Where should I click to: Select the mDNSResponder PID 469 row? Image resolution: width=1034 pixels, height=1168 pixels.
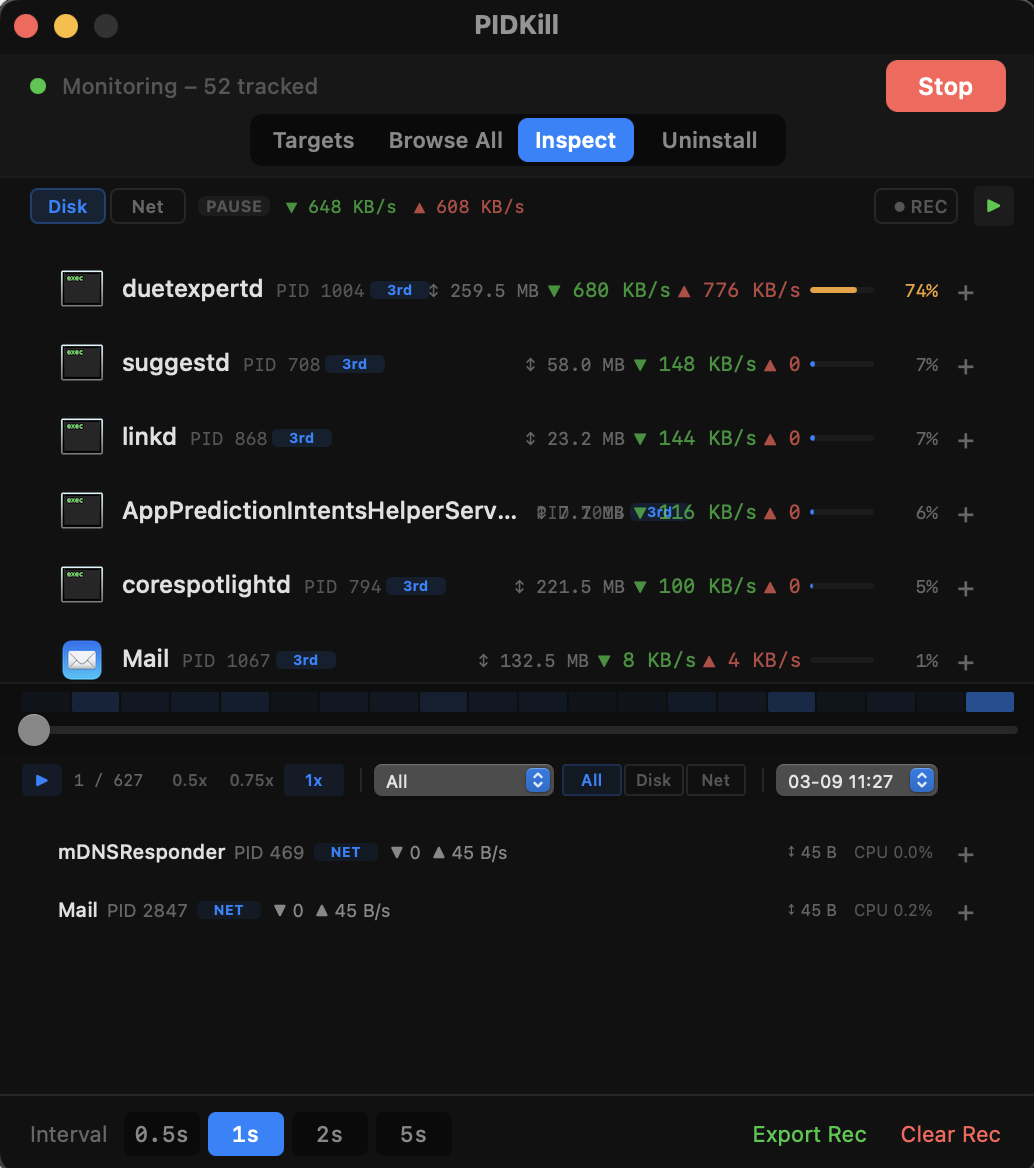point(517,853)
